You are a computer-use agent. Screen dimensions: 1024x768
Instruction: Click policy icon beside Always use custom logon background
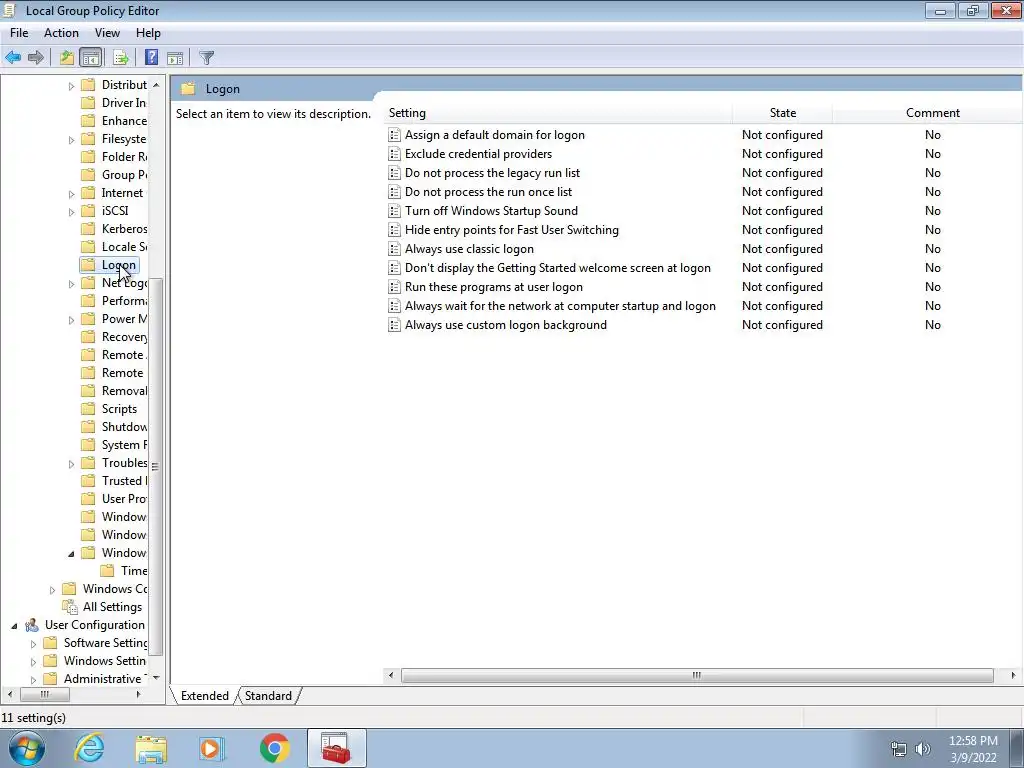tap(394, 325)
